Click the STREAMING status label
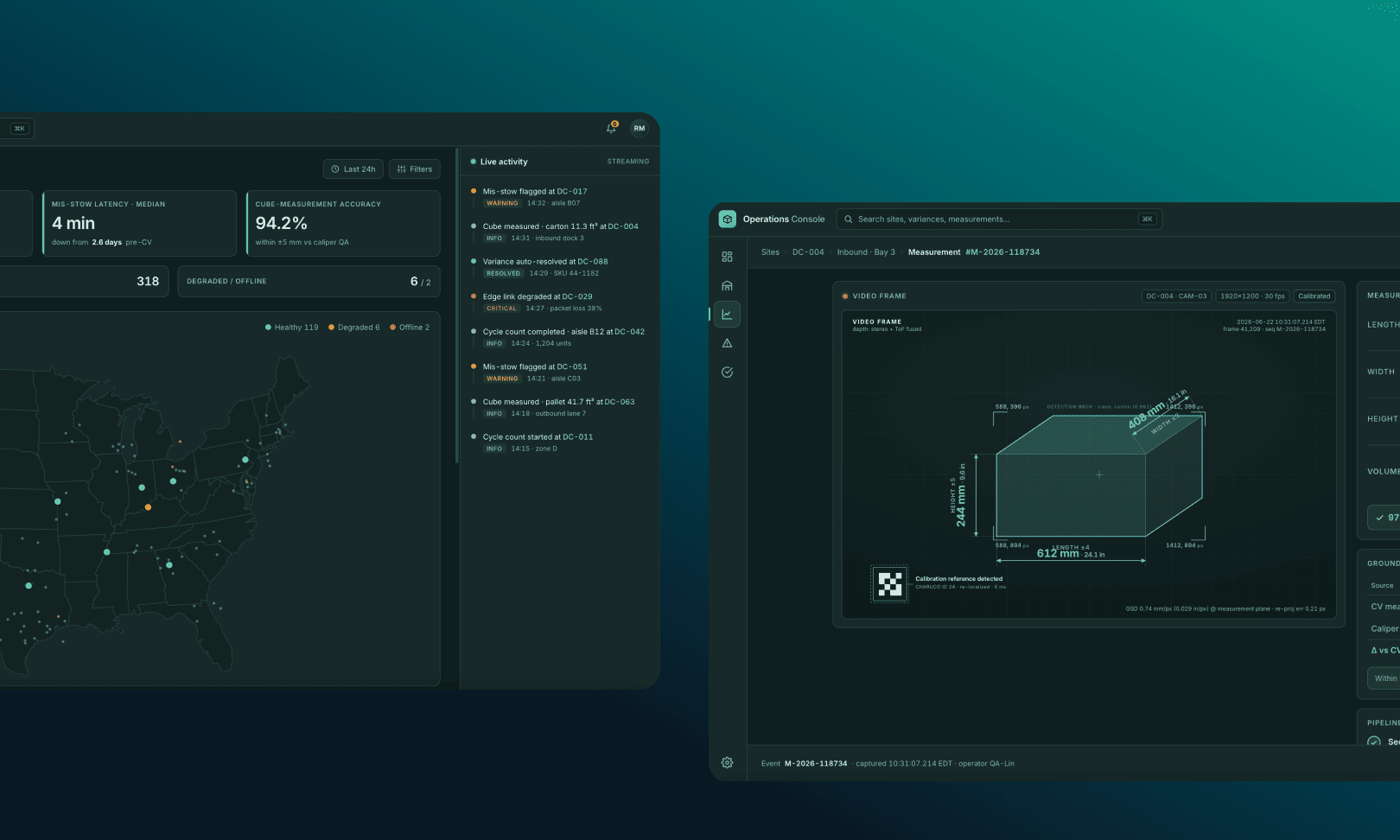Image resolution: width=1400 pixels, height=840 pixels. pos(628,162)
